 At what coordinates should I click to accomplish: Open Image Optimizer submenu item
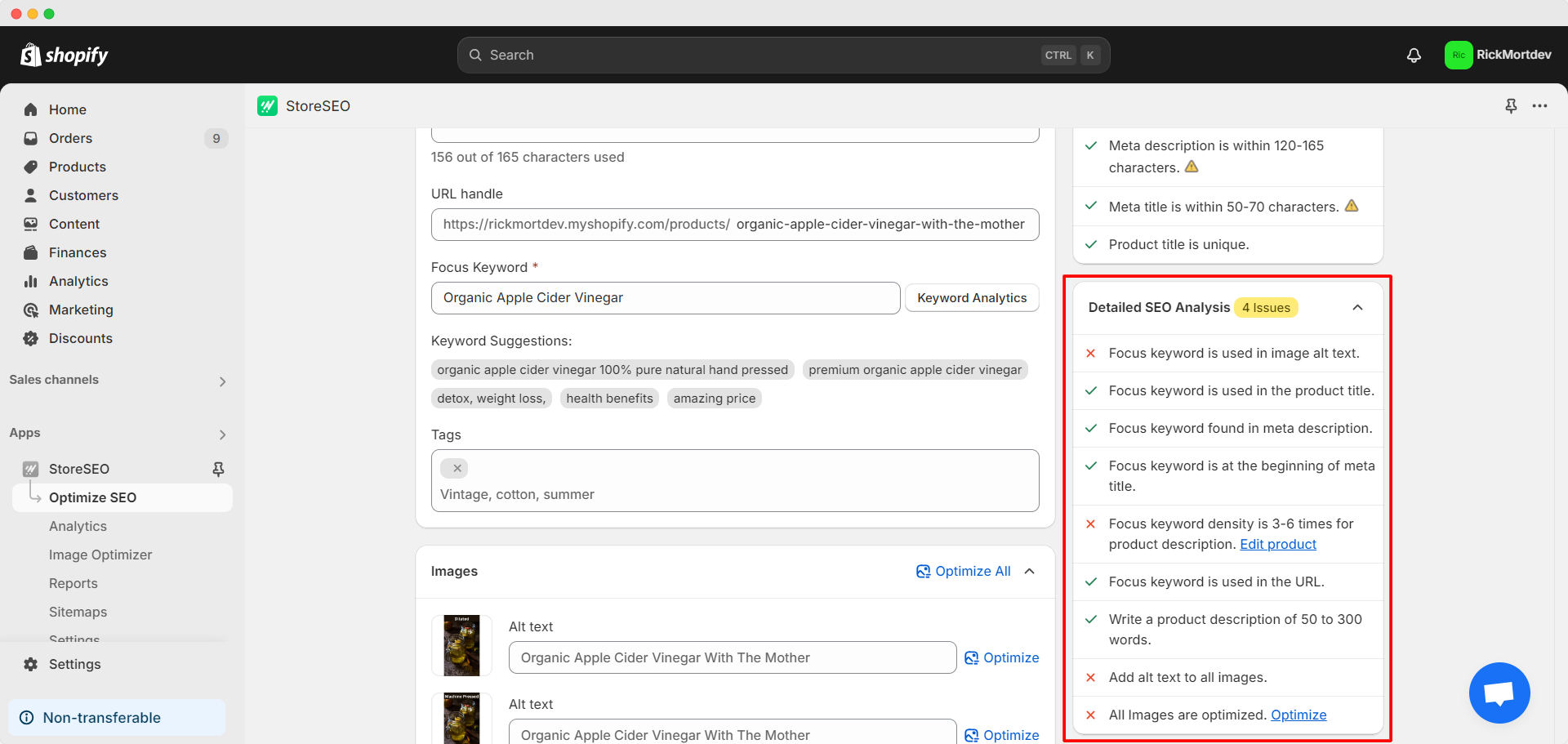pyautogui.click(x=100, y=555)
